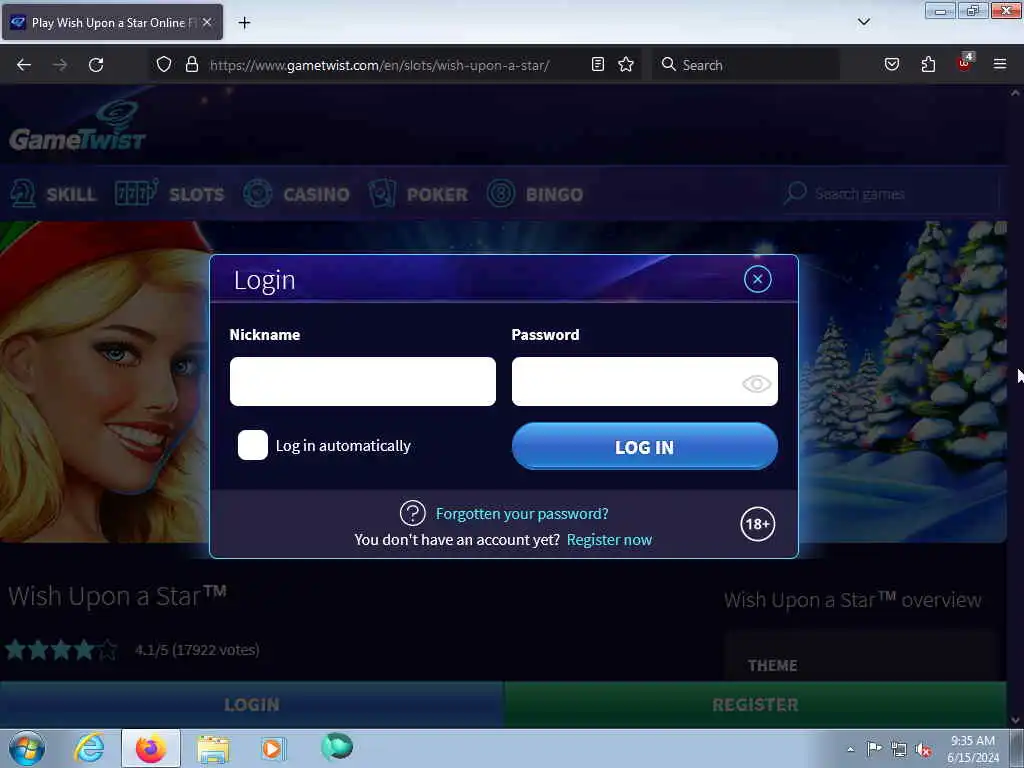Show password using the eye icon
Image resolution: width=1024 pixels, height=768 pixels.
click(756, 383)
